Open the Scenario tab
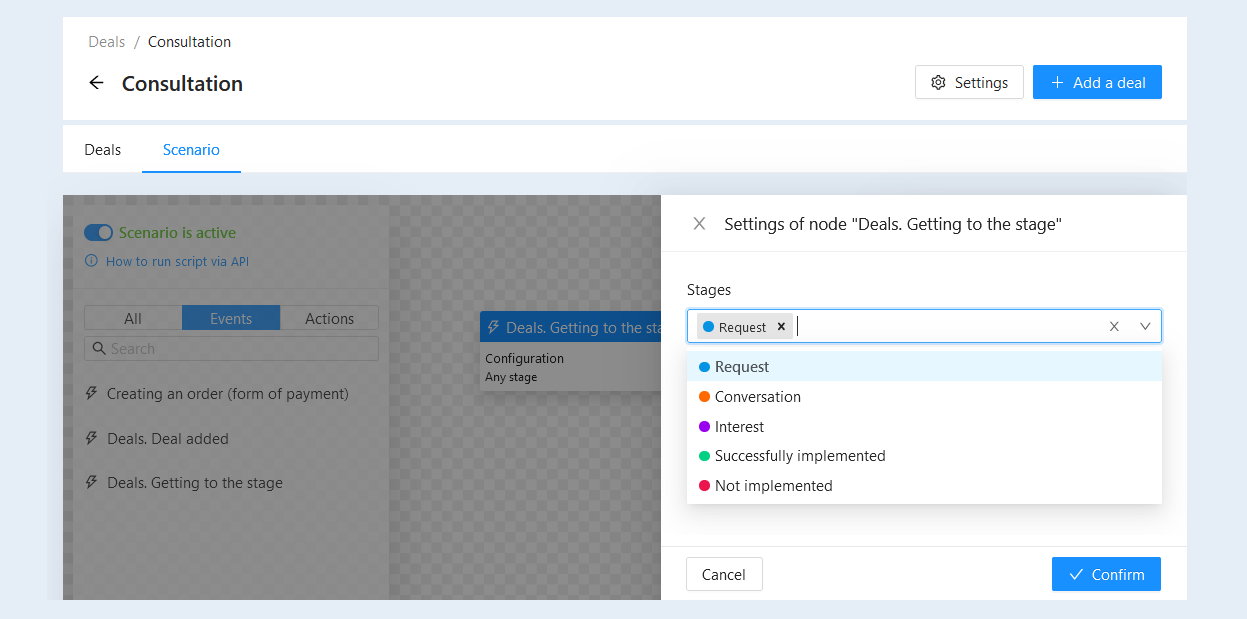 pos(191,150)
